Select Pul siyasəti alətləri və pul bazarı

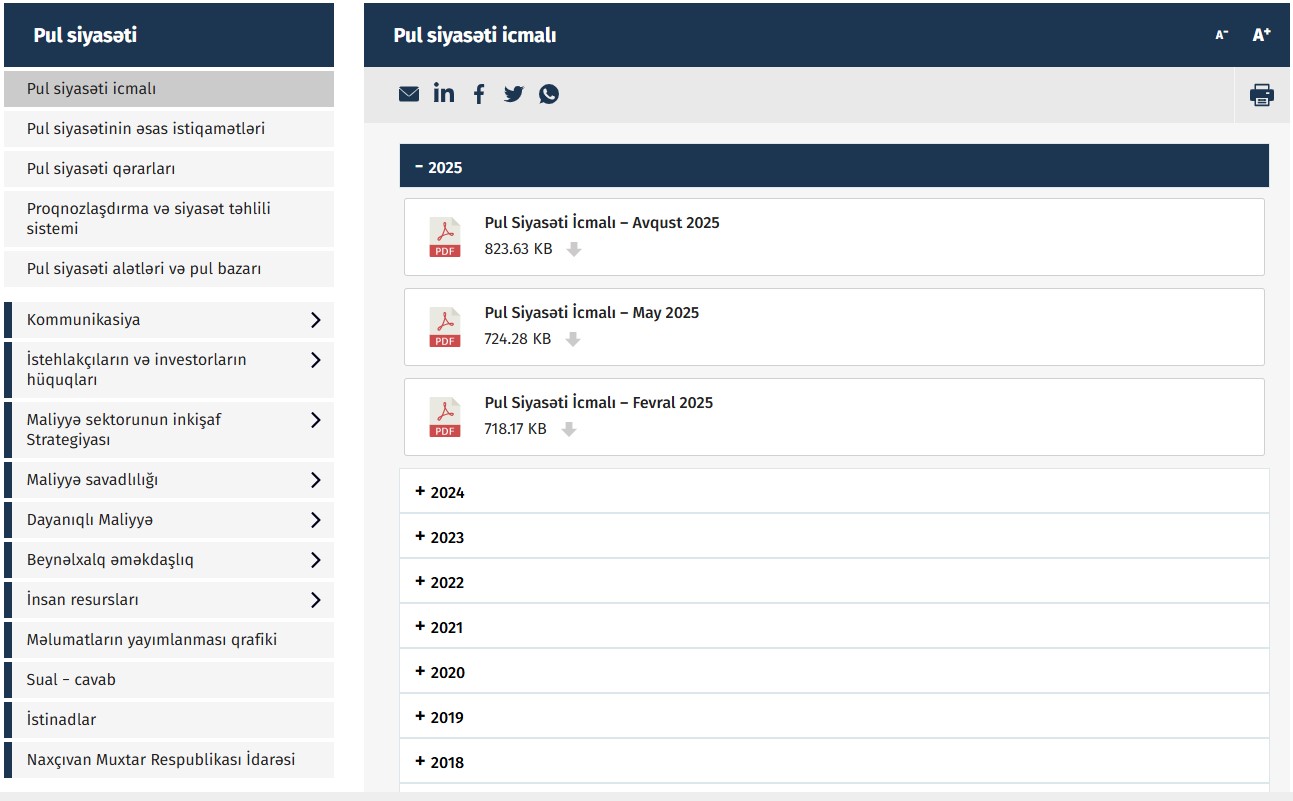tap(144, 269)
